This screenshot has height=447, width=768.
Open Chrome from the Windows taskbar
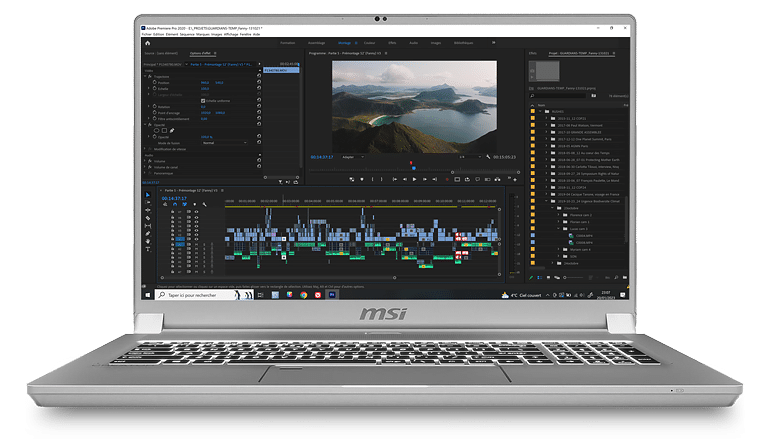tap(302, 295)
